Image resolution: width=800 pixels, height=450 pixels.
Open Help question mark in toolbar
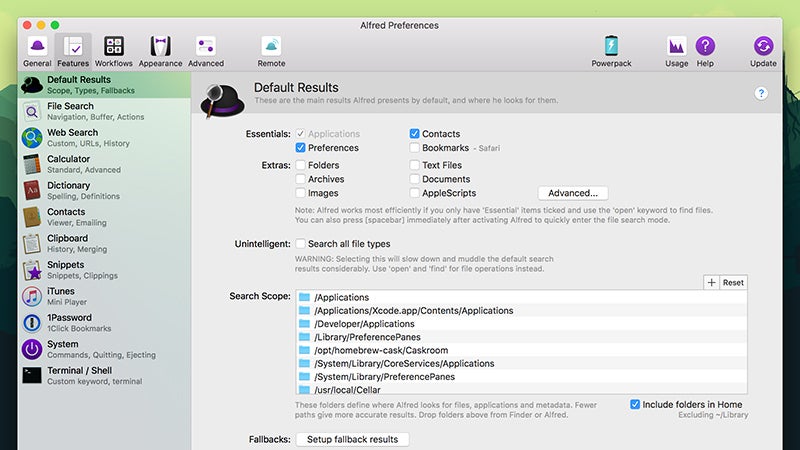coord(705,46)
